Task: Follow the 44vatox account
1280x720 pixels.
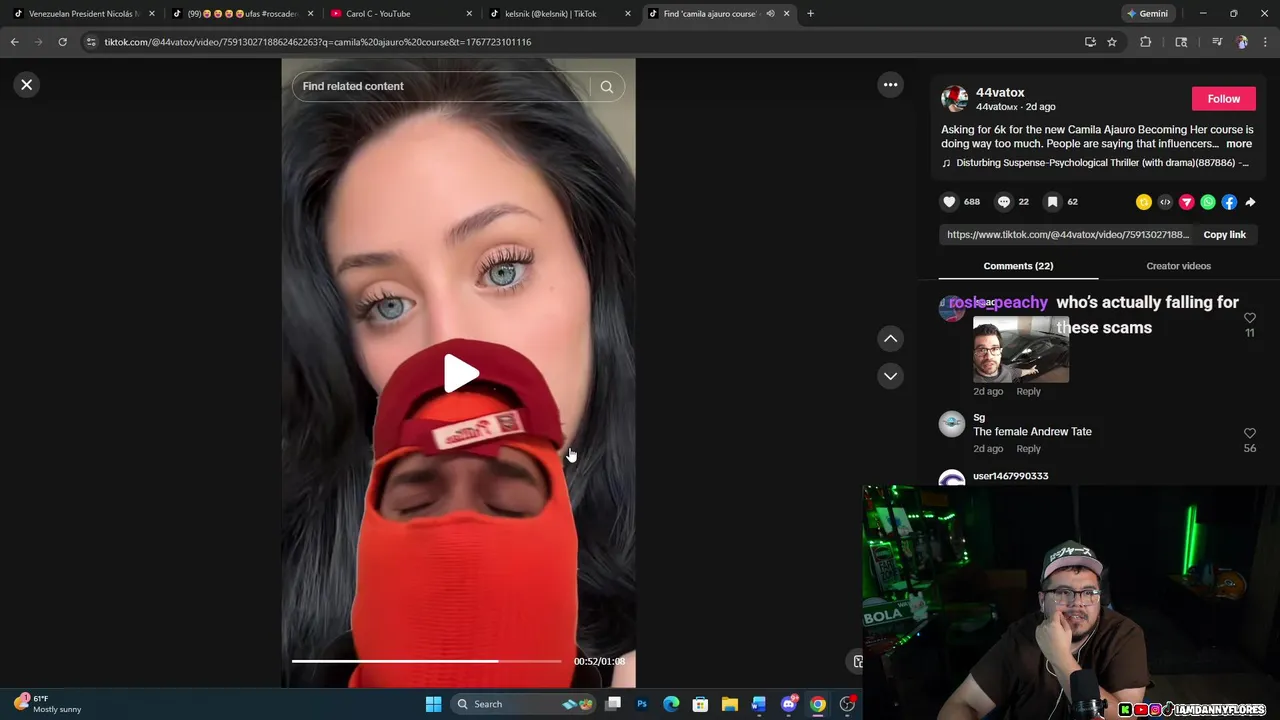Action: [1223, 99]
